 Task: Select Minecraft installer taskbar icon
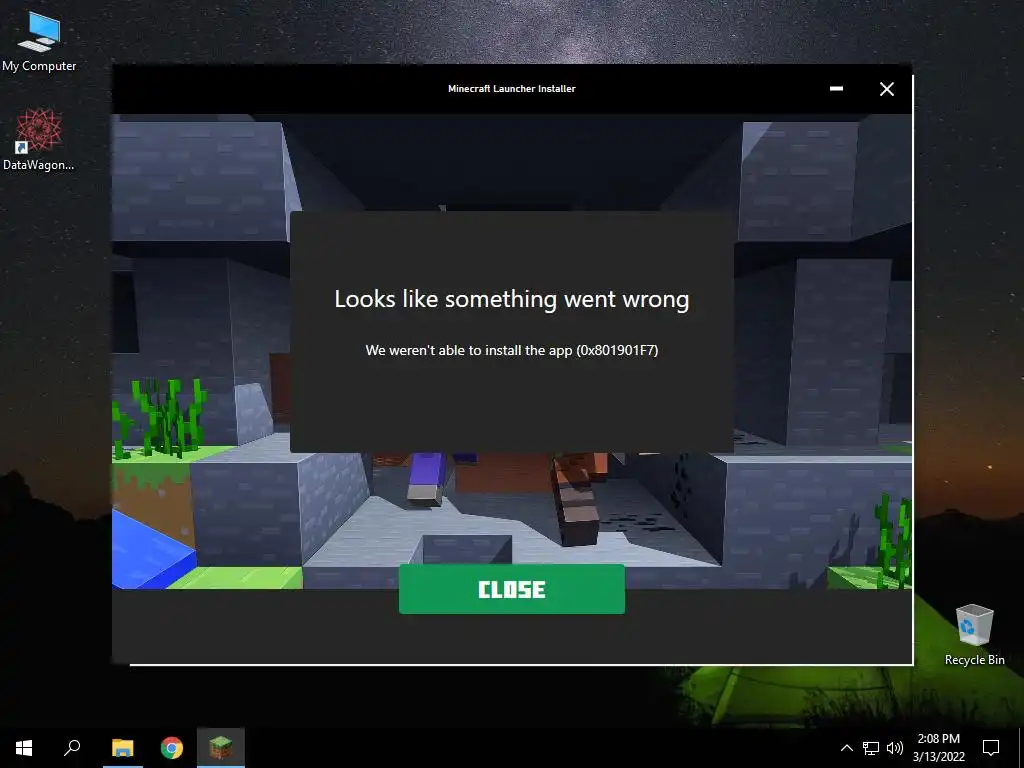pyautogui.click(x=221, y=748)
